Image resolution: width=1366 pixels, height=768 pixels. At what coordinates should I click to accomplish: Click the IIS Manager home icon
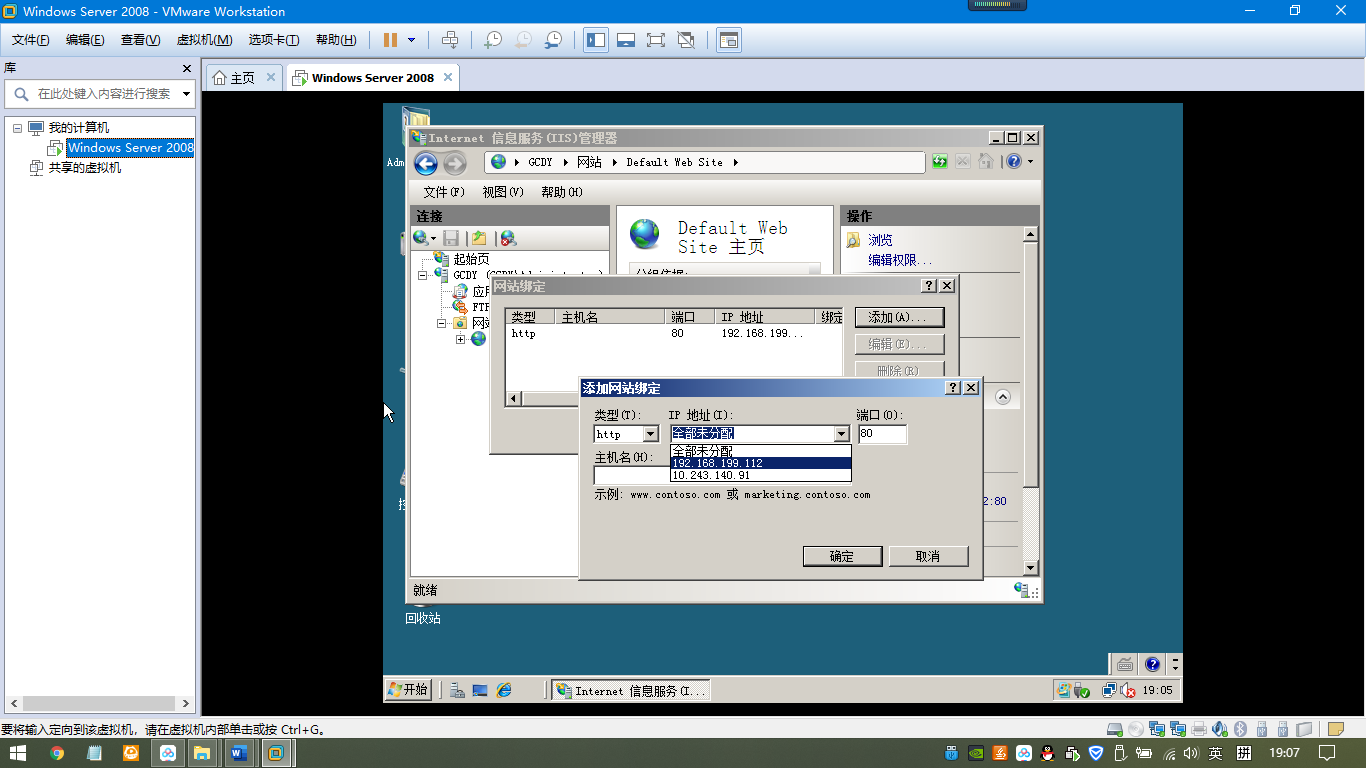986,161
